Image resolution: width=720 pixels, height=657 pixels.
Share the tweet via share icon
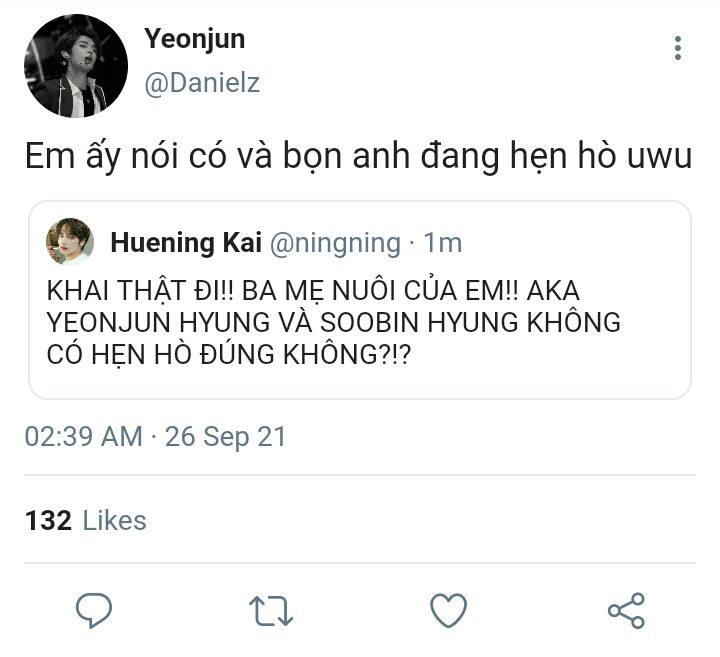pos(626,610)
